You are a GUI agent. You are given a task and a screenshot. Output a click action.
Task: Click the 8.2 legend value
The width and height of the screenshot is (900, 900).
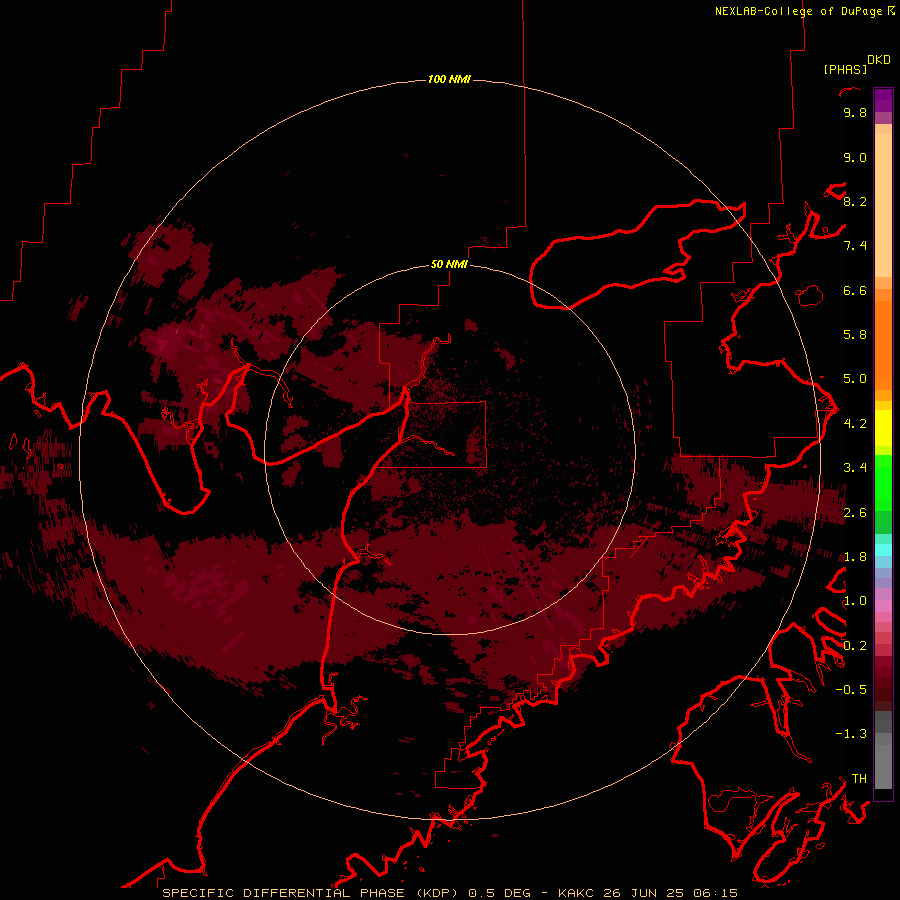pyautogui.click(x=855, y=201)
